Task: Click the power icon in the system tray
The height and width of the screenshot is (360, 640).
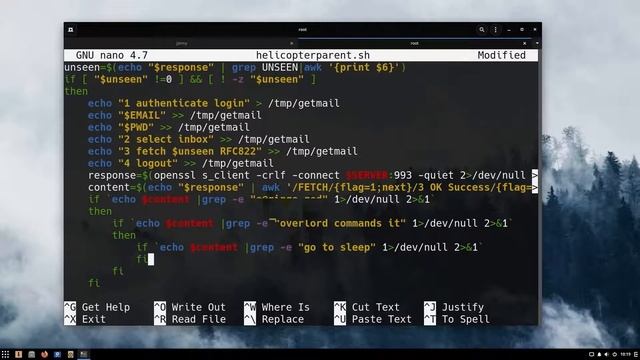Action: (x=614, y=354)
